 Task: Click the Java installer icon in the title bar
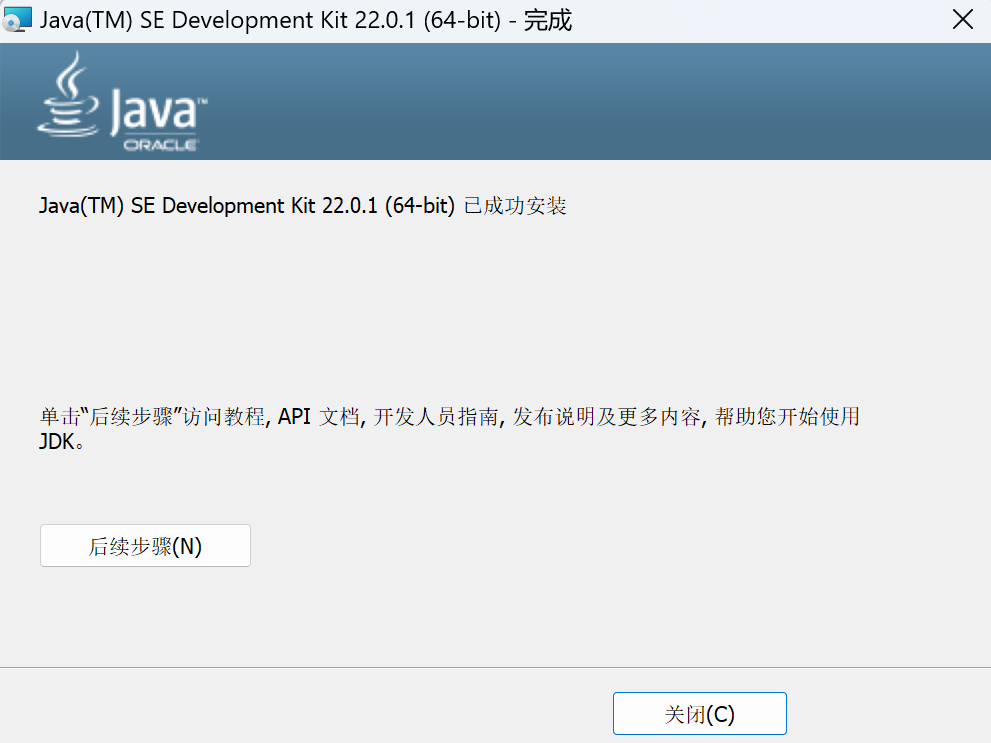[18, 19]
